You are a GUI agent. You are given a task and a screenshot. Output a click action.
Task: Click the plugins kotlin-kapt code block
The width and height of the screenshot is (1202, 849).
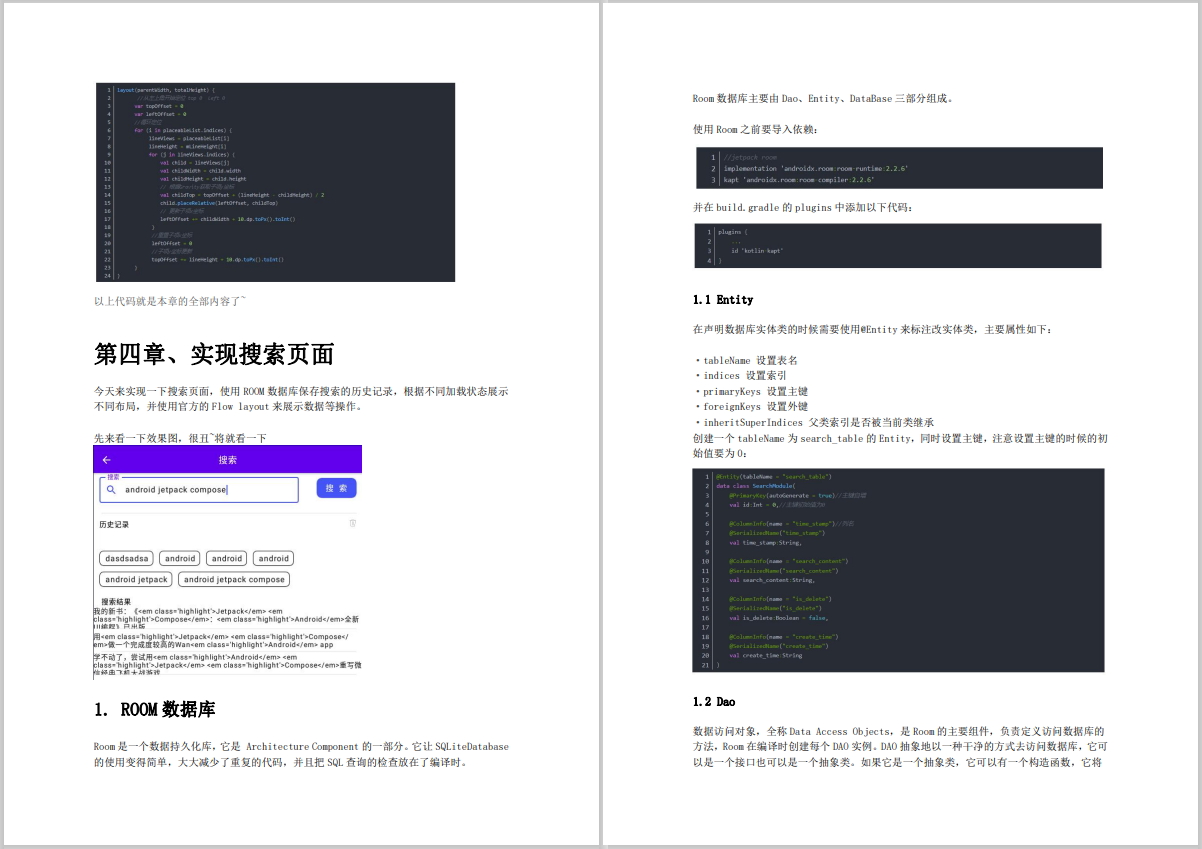pos(898,245)
